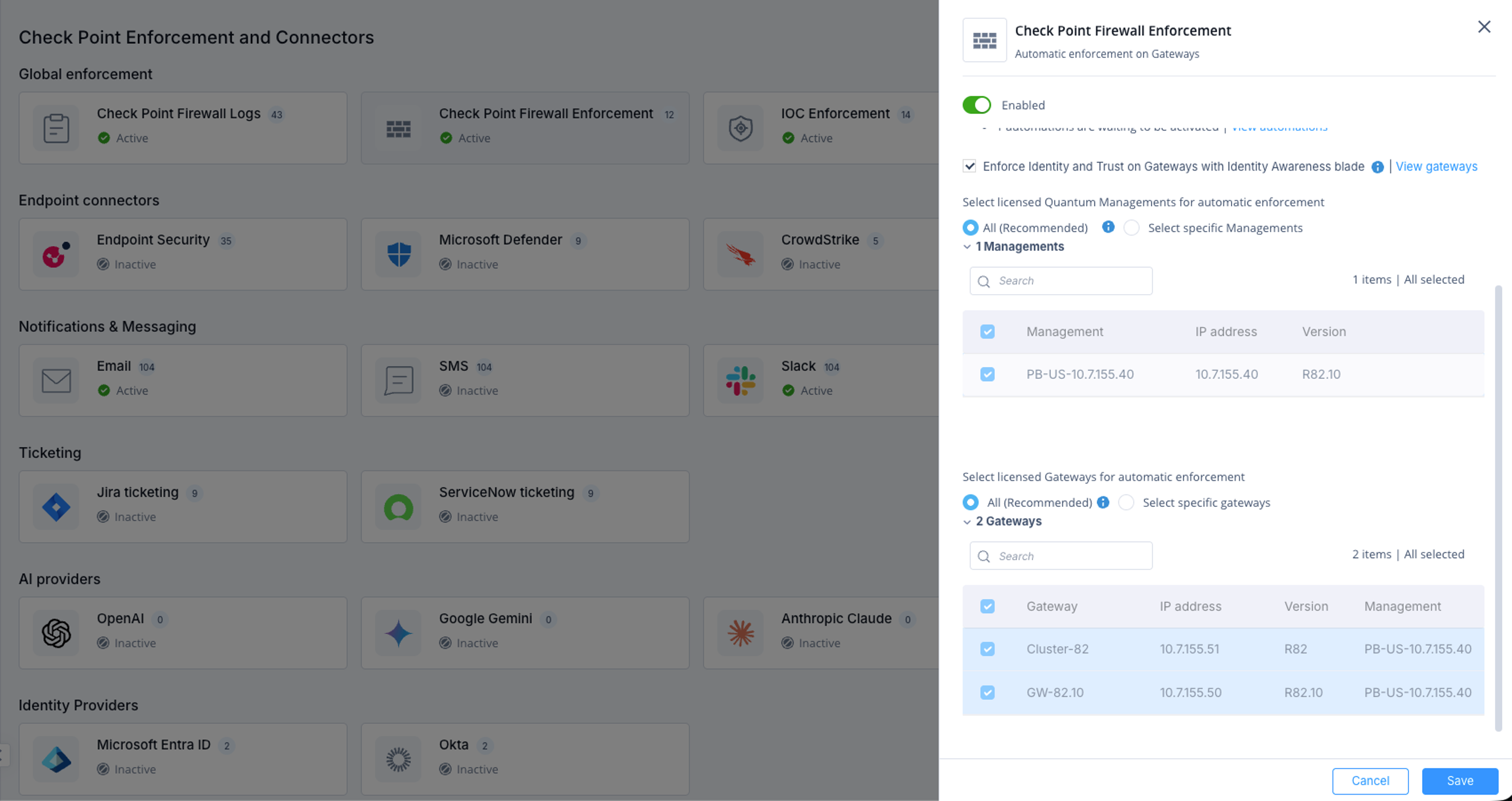
Task: Click the SMS chat bubble icon
Action: (399, 380)
